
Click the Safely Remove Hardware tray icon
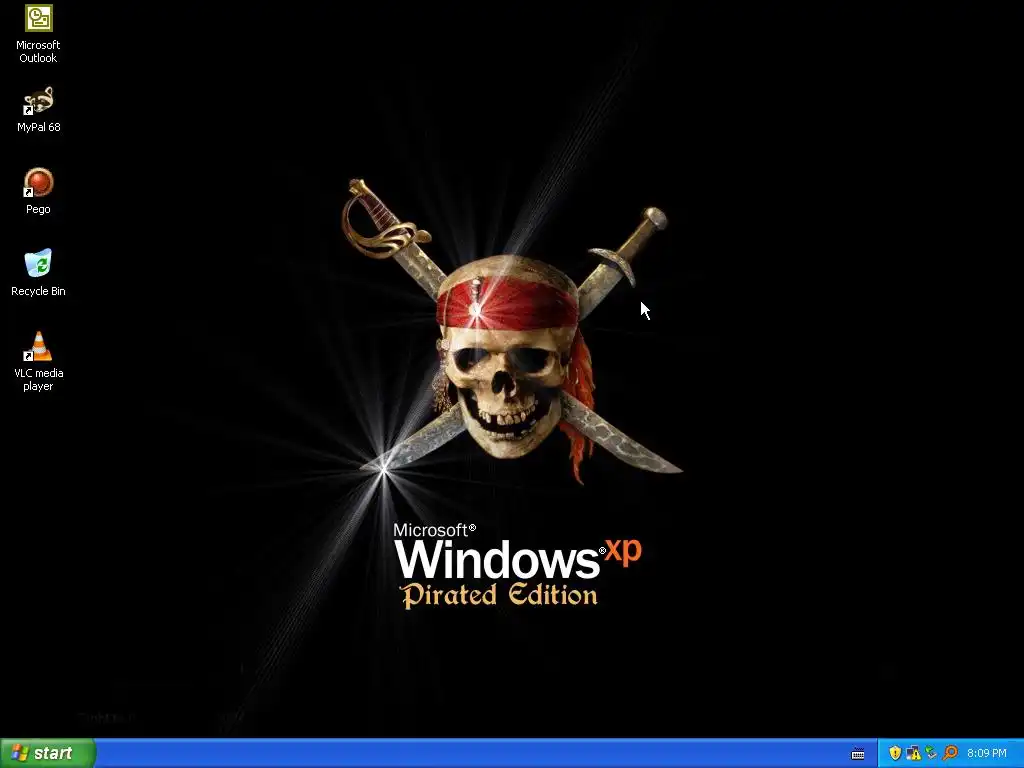[931, 753]
